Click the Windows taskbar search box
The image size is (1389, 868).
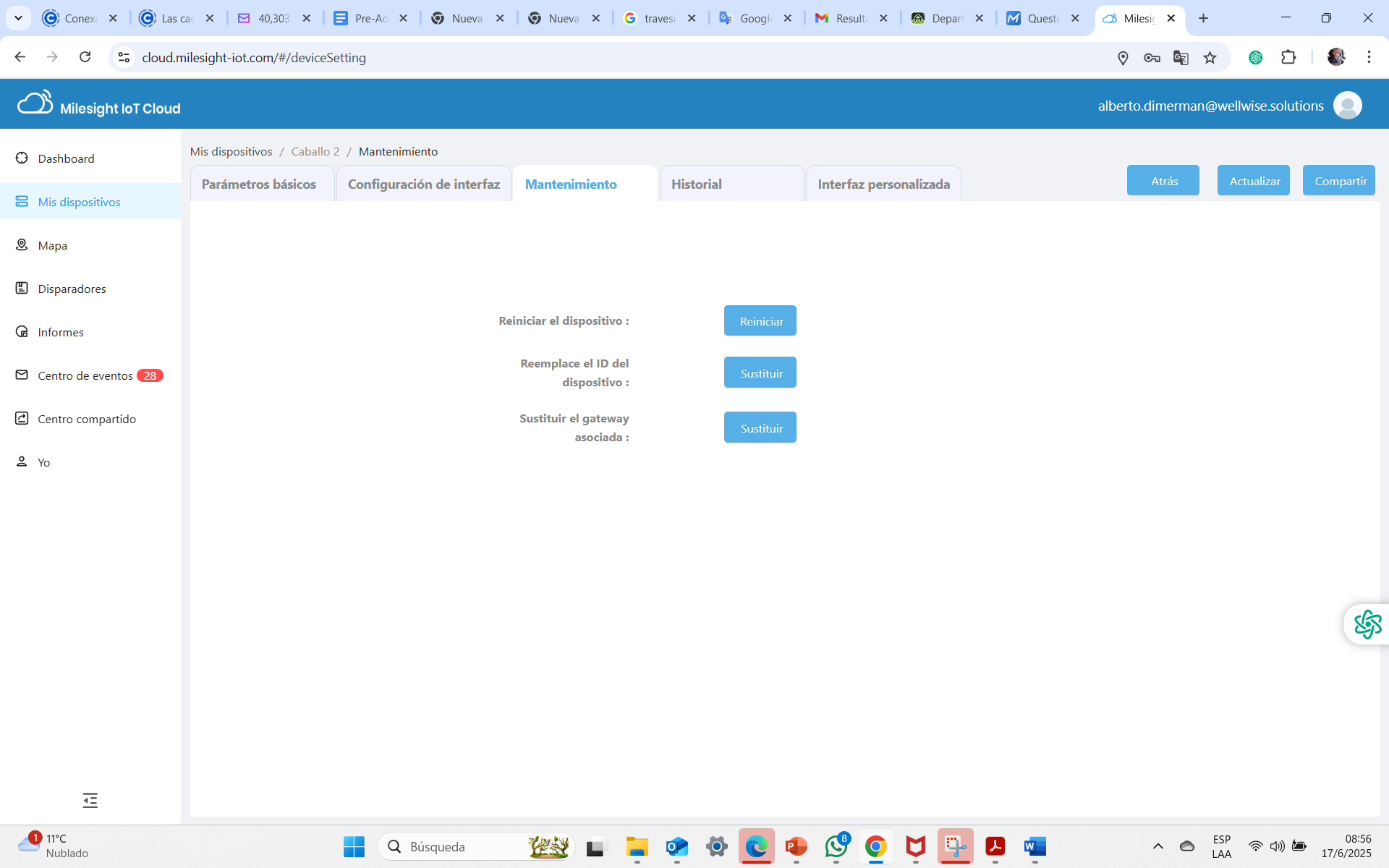[x=463, y=846]
